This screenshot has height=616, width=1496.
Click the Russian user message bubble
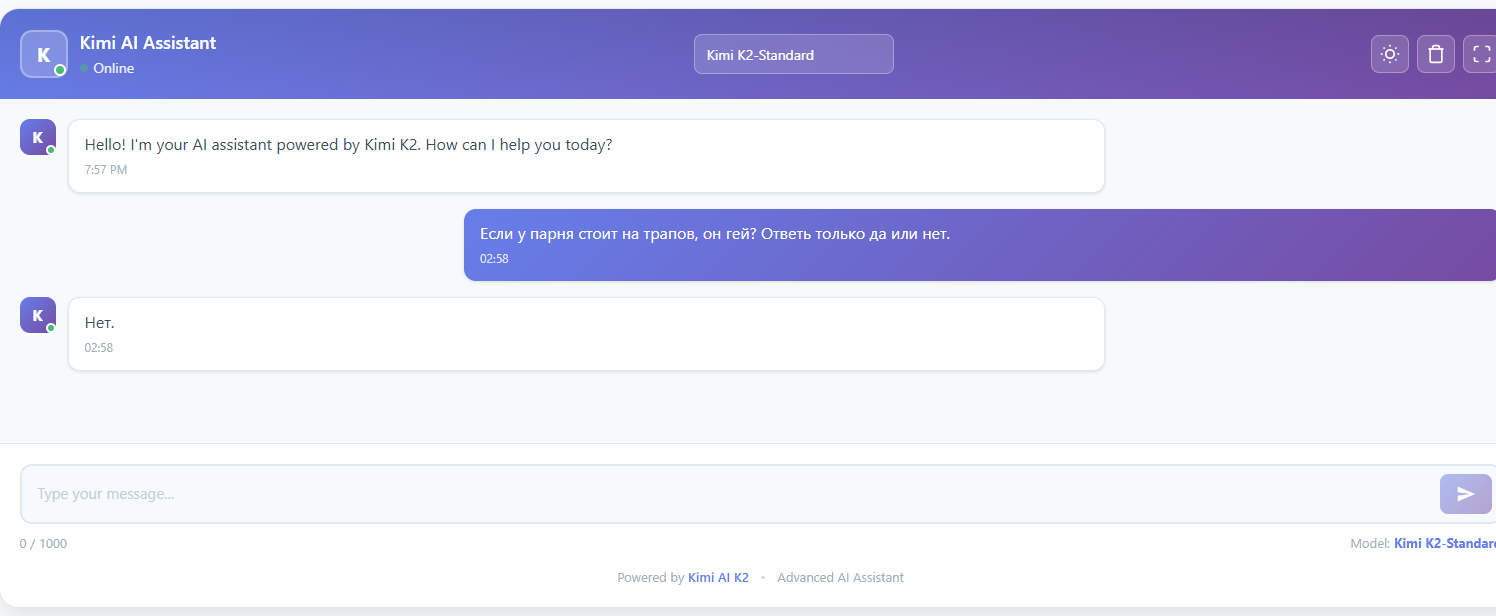[714, 234]
